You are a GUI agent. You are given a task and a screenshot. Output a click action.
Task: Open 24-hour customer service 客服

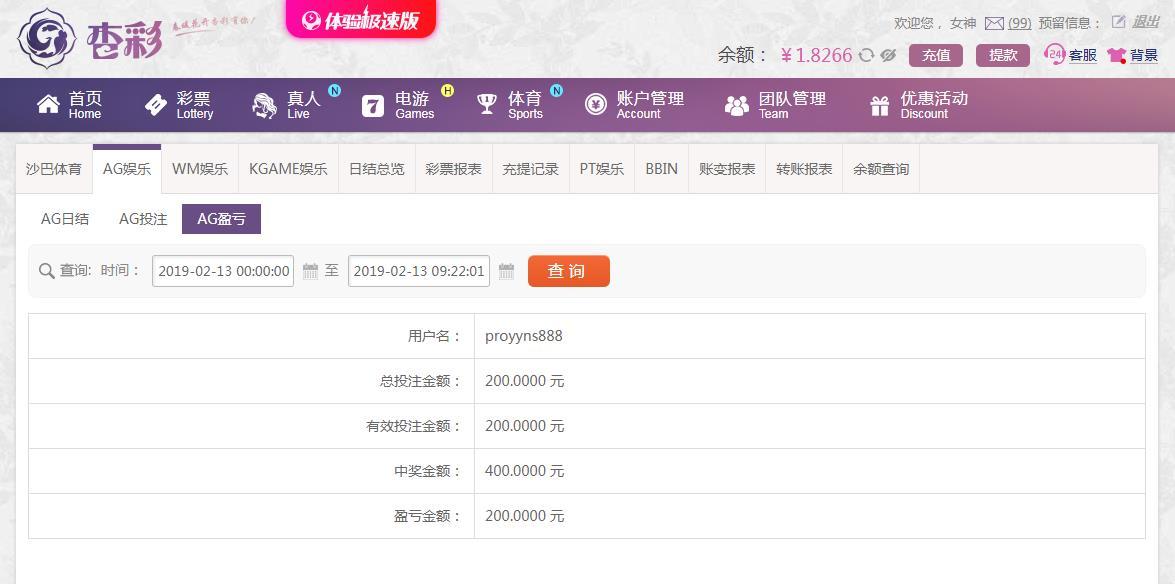[1071, 55]
